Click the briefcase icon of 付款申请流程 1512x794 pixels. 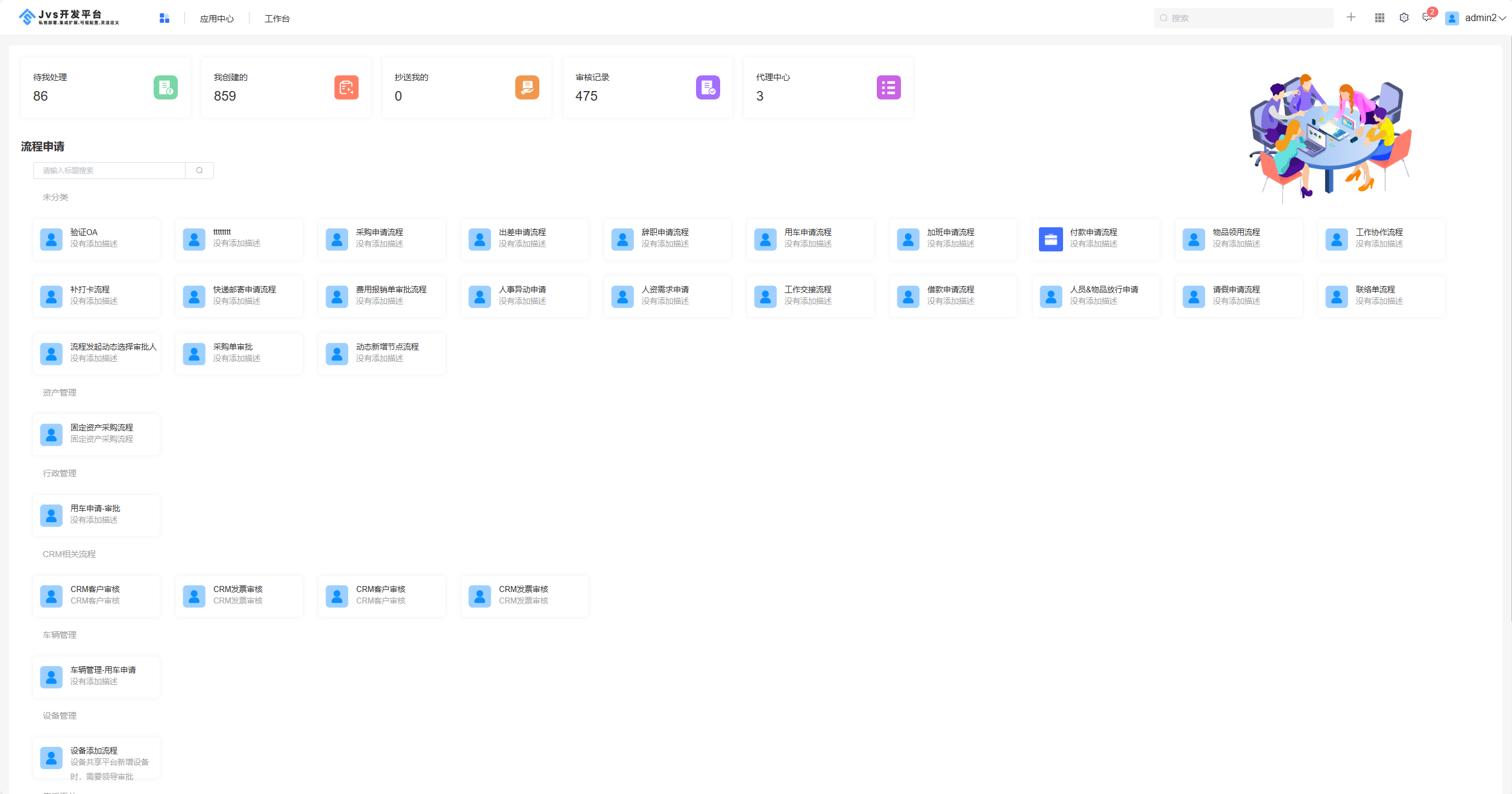click(1051, 239)
